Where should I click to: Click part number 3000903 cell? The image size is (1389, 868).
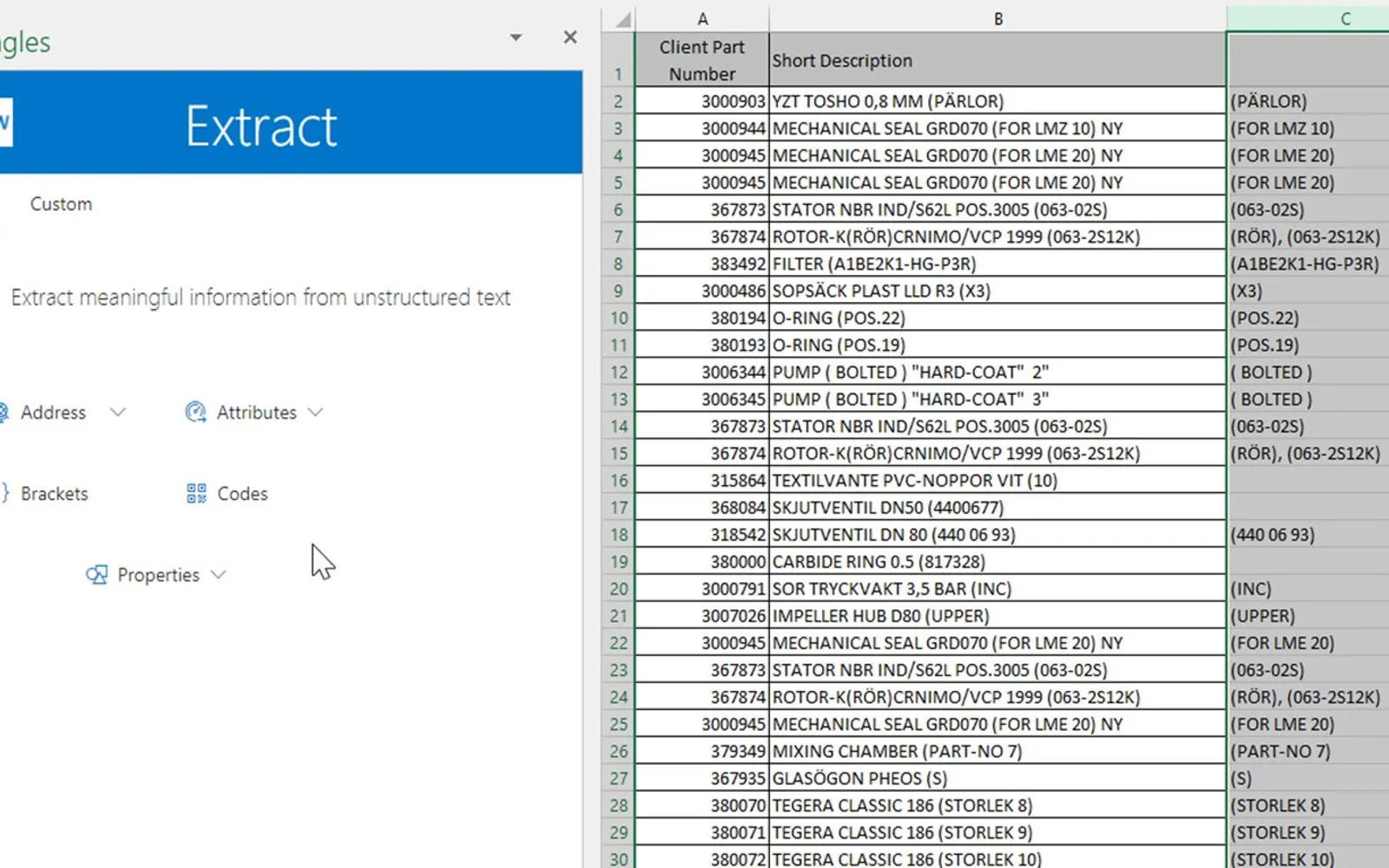[x=702, y=101]
